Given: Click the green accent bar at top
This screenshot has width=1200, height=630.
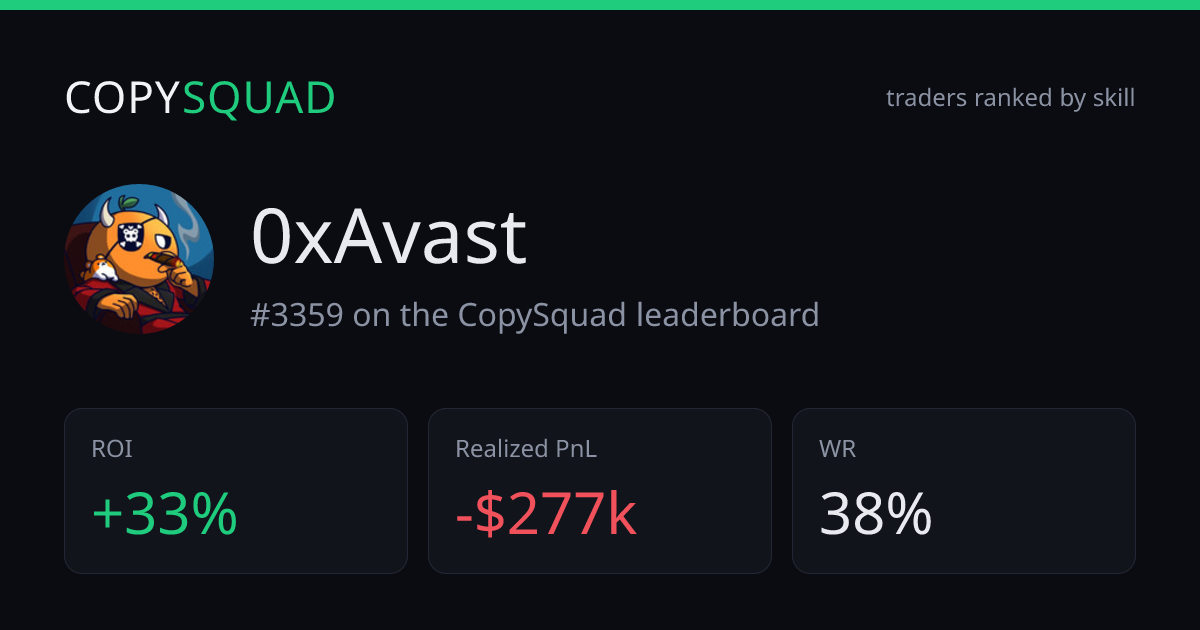Looking at the screenshot, I should (600, 5).
